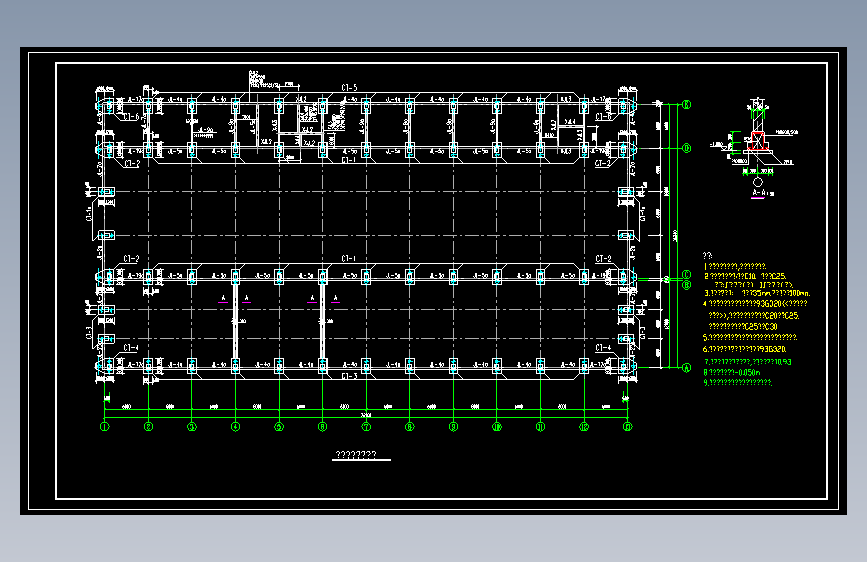Click the note line reading C25??C30
The image size is (867, 562).
[x=743, y=326]
